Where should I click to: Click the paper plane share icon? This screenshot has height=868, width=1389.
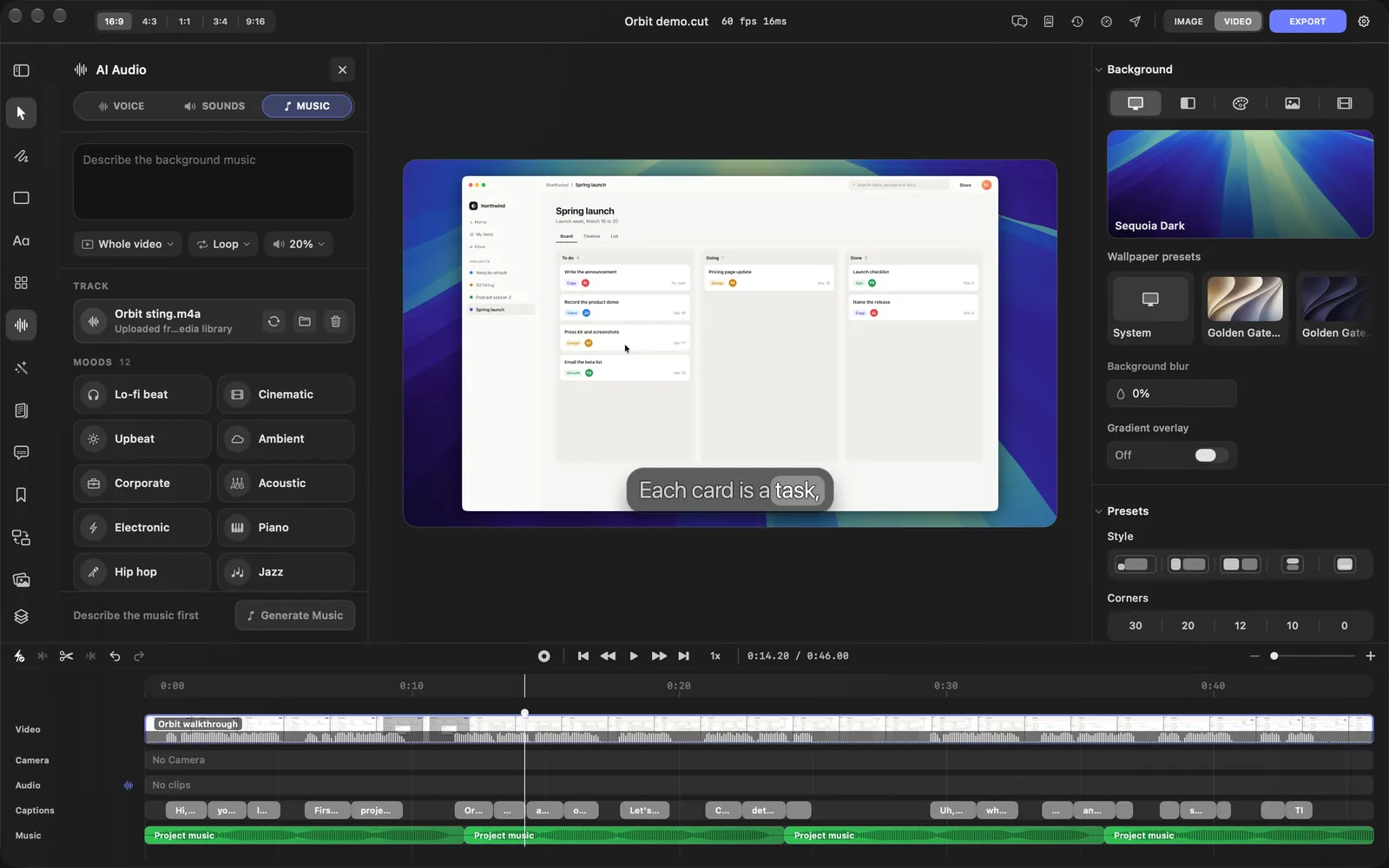[x=1135, y=22]
